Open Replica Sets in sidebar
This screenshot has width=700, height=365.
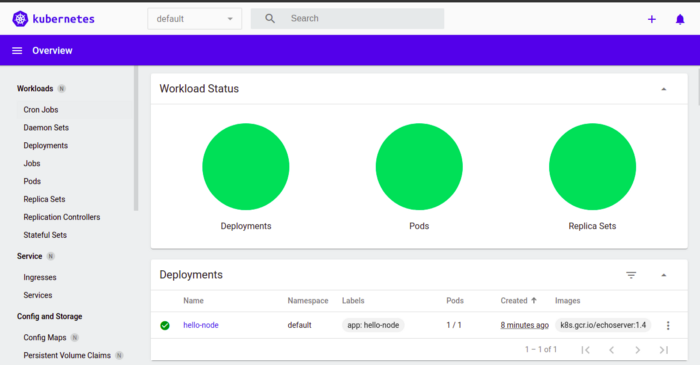(x=44, y=199)
